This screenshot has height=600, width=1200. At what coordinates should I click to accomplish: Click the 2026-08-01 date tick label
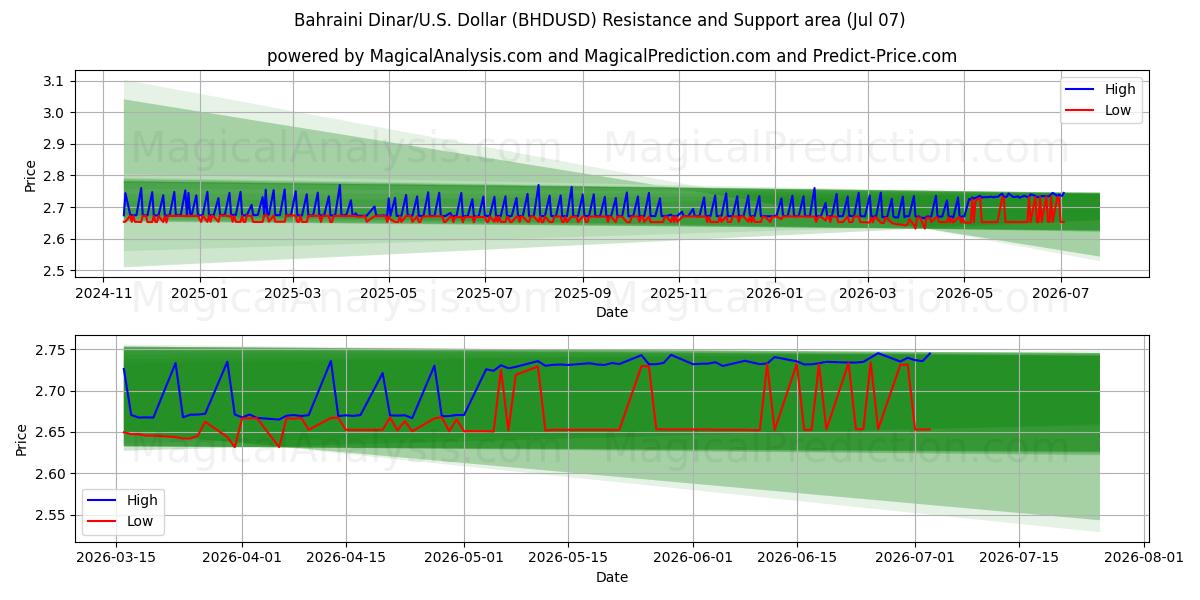click(x=1143, y=559)
